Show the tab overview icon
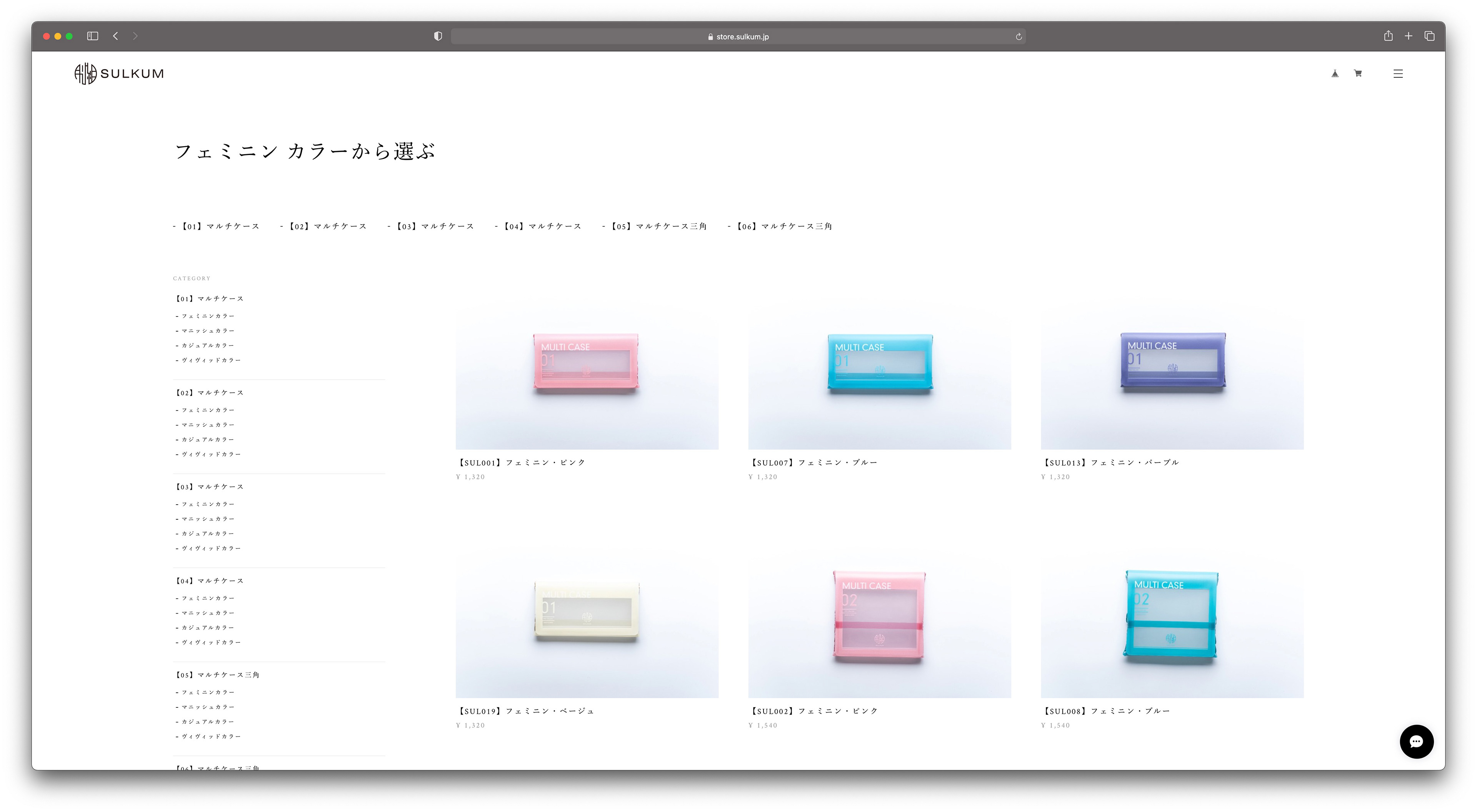The height and width of the screenshot is (812, 1477). tap(1429, 36)
